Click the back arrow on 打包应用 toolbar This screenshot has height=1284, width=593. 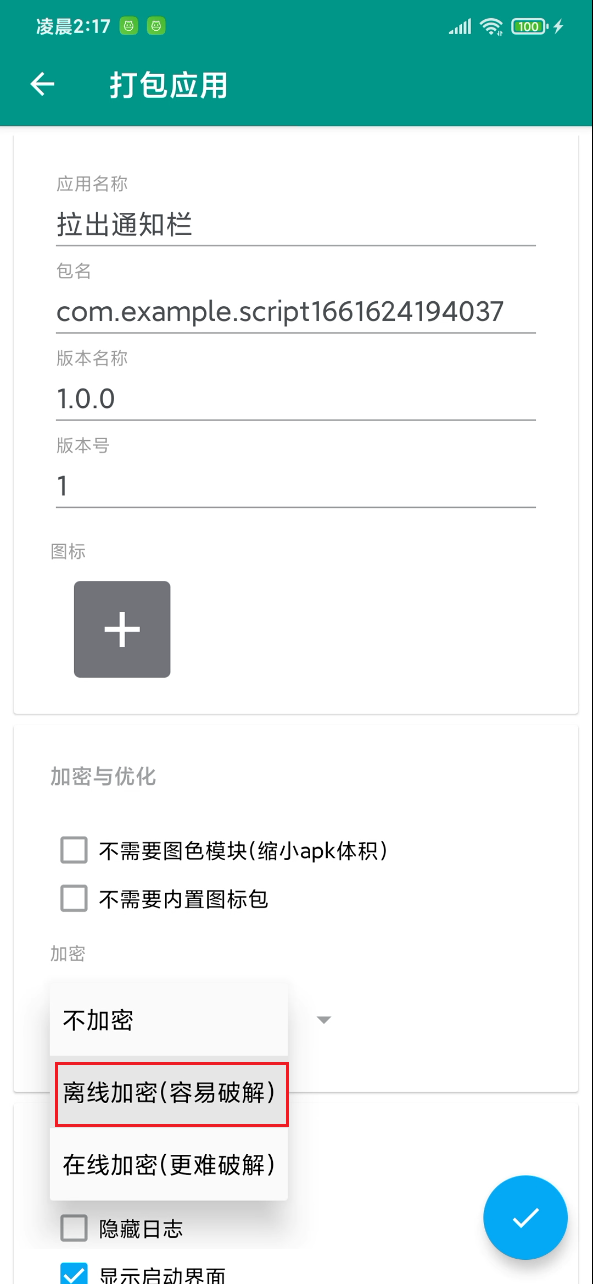(x=41, y=84)
